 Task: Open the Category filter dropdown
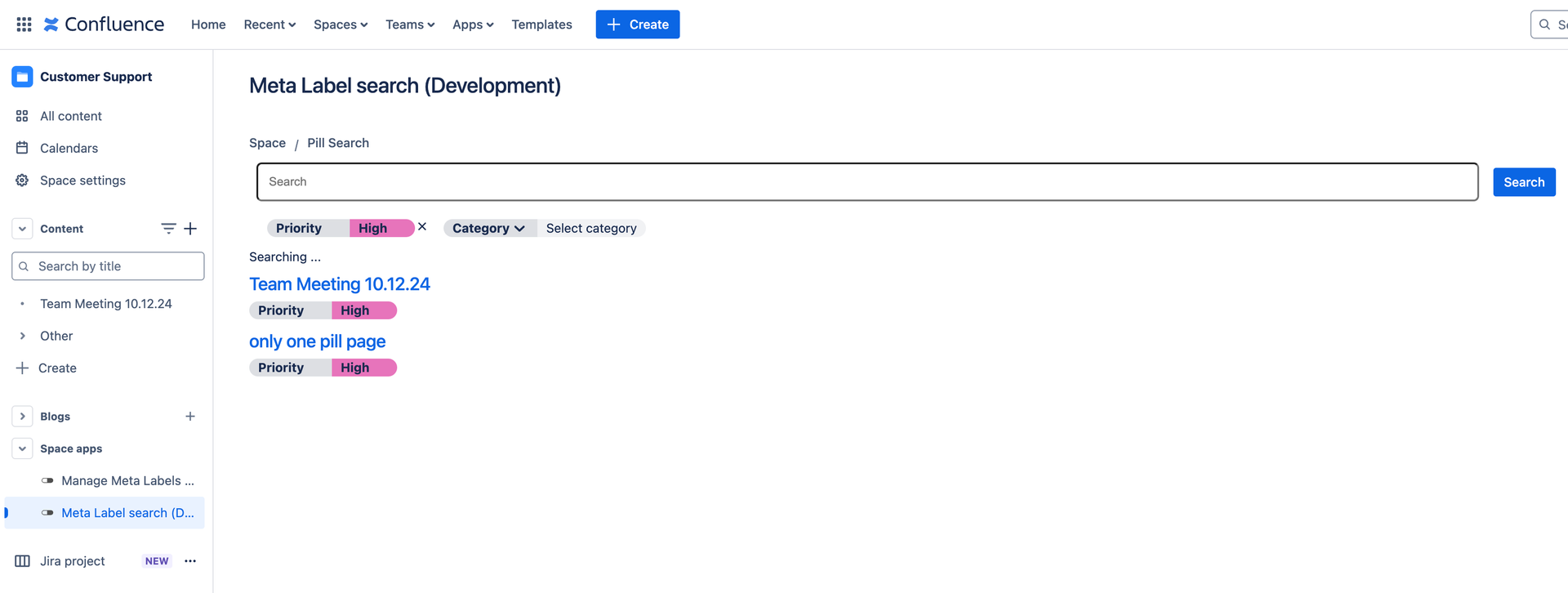coord(489,229)
